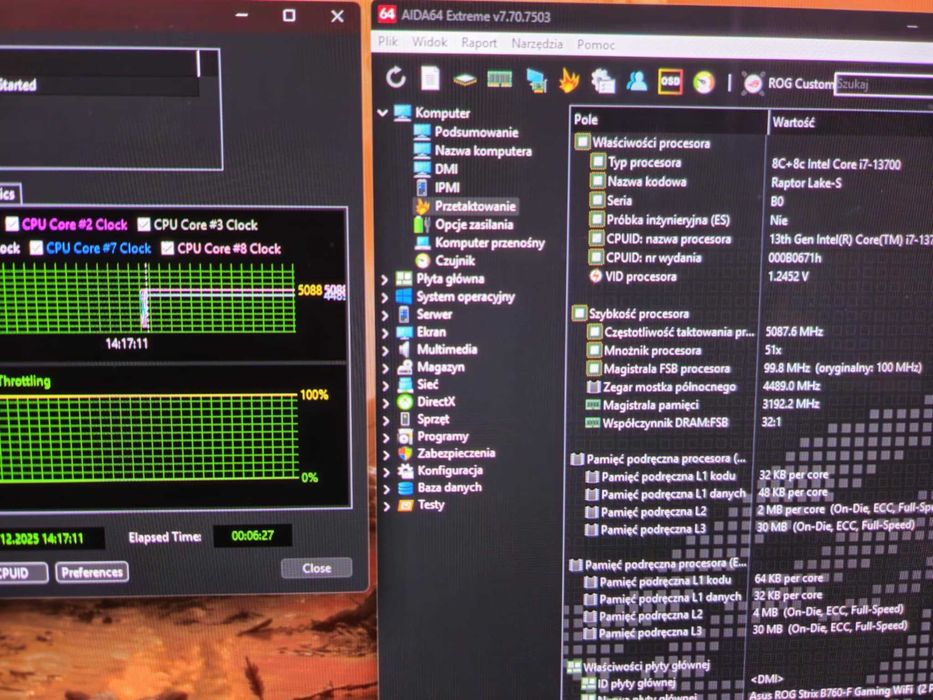Click the Testy tree icon
This screenshot has height=700, width=933.
click(406, 505)
